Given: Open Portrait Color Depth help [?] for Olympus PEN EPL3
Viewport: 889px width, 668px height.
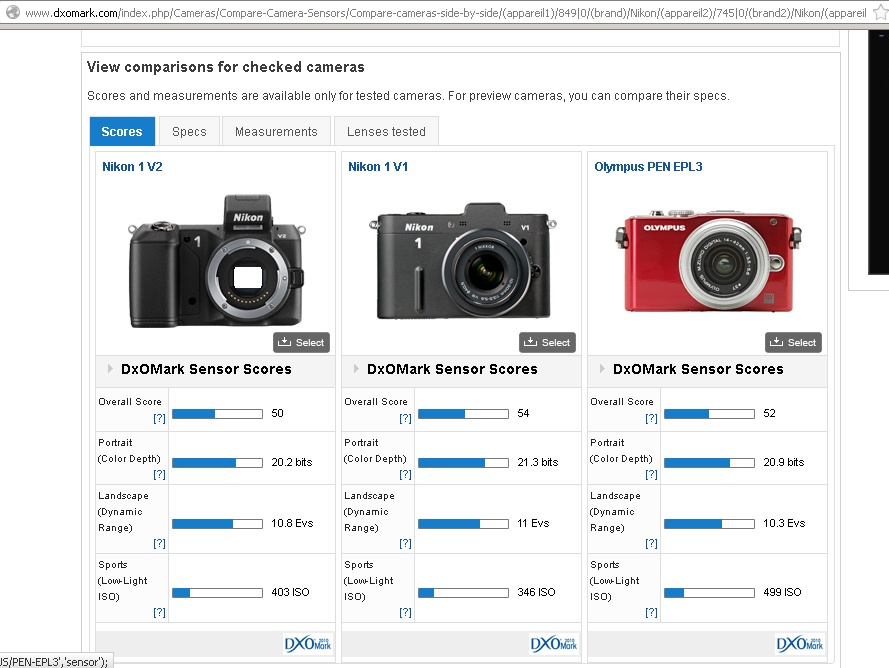Looking at the screenshot, I should point(651,475).
